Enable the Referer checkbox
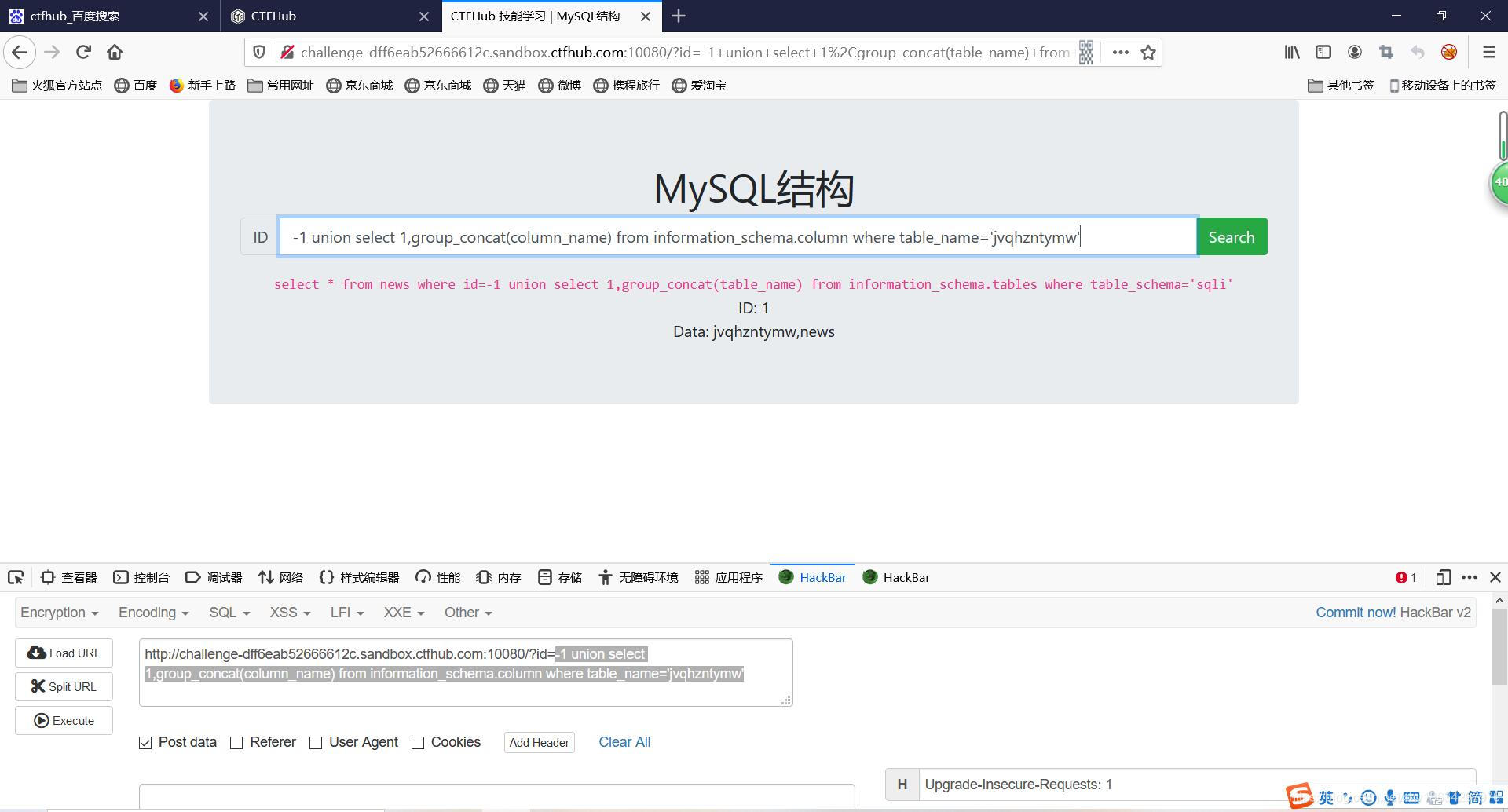 click(236, 743)
